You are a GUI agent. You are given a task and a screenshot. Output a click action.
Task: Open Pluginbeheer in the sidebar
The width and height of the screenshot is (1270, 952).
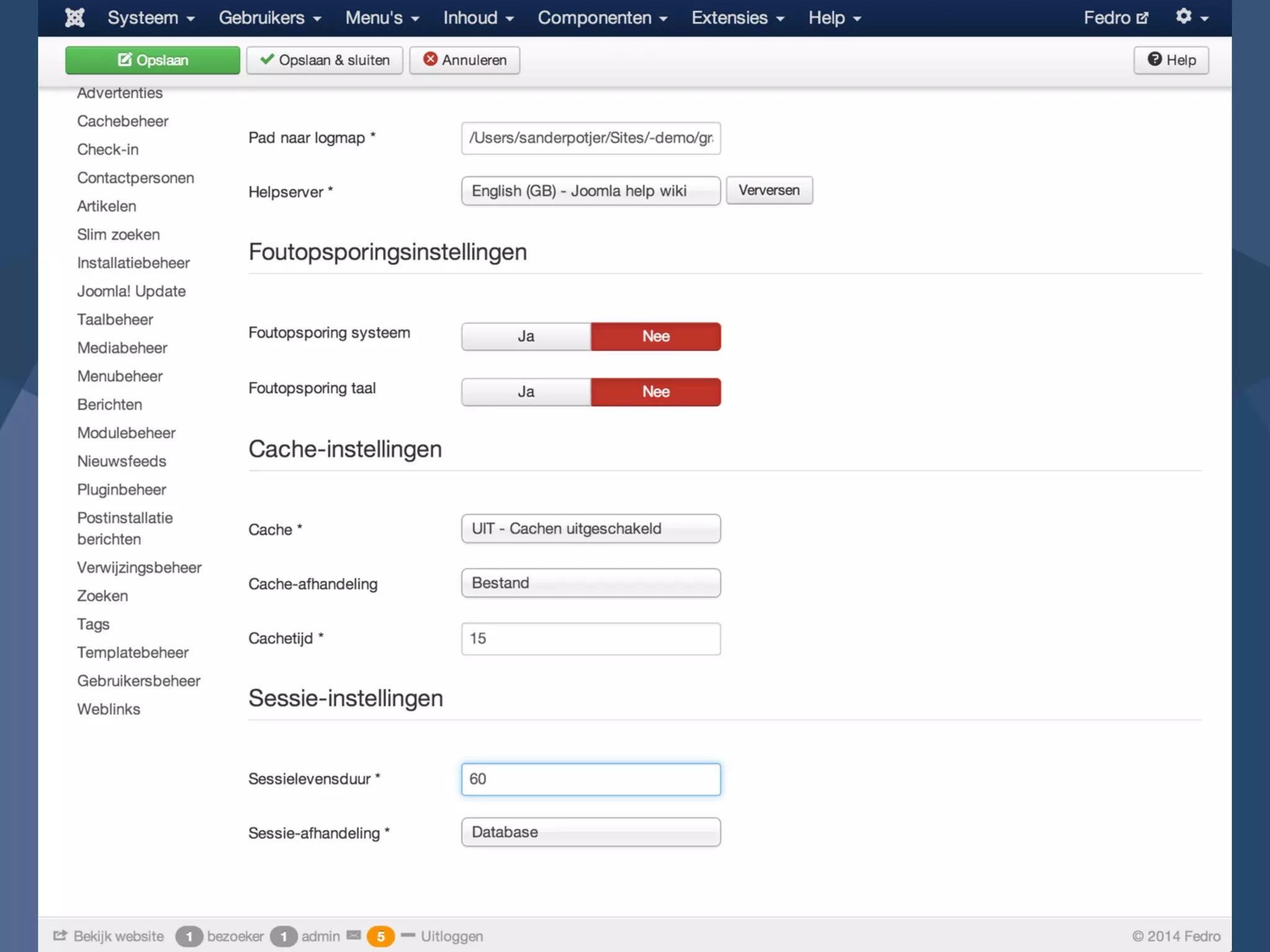[122, 490]
